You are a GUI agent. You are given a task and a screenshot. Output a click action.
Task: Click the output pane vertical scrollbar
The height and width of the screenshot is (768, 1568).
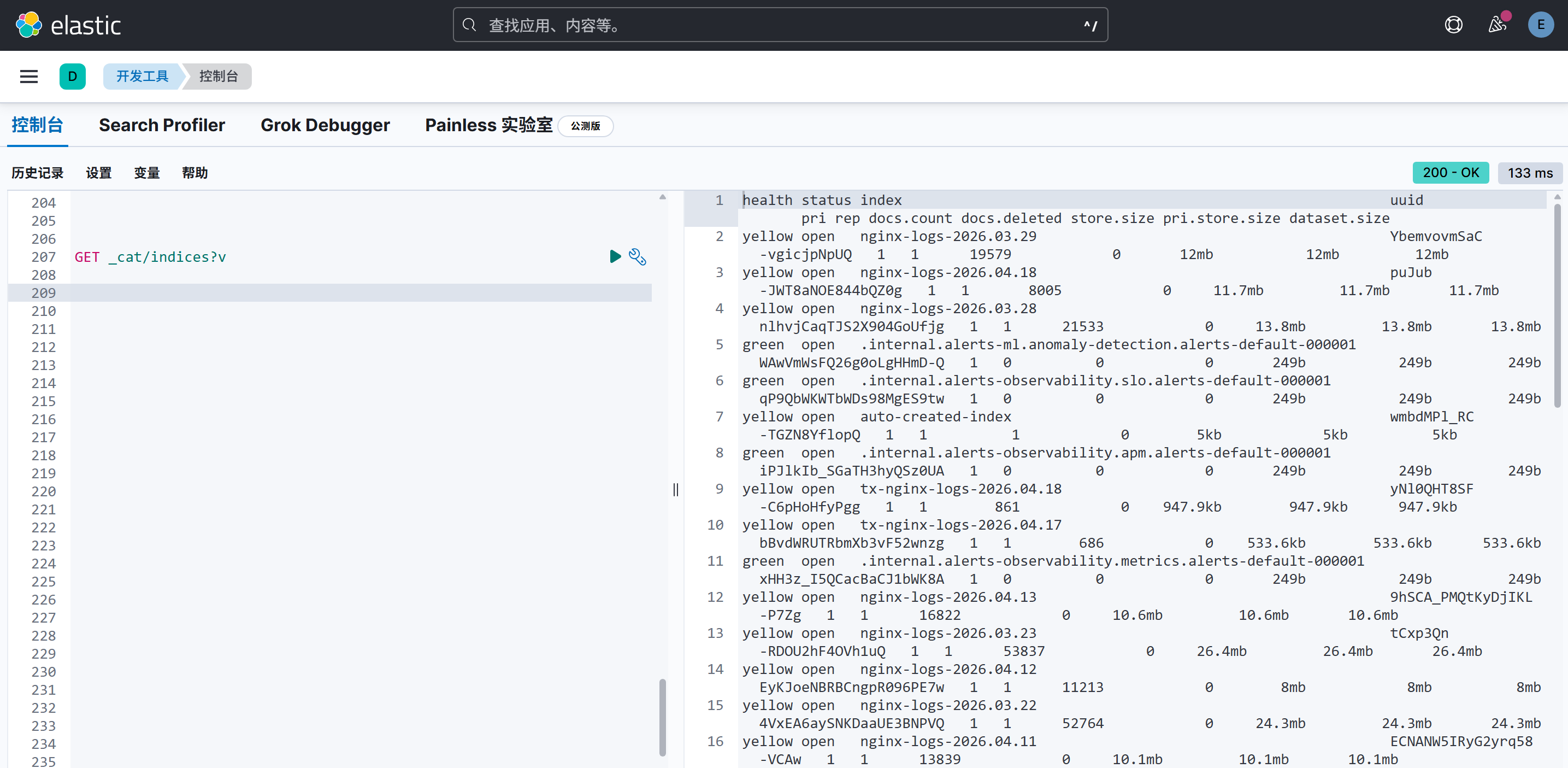[1557, 304]
